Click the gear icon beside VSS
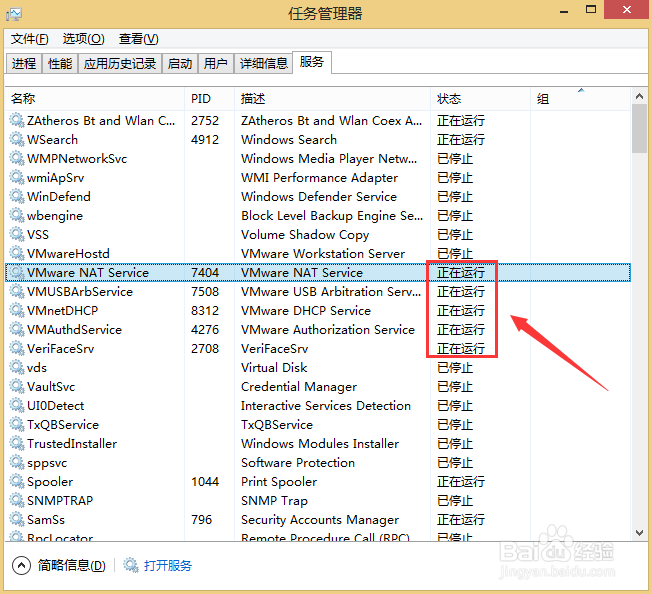652x594 pixels. pyautogui.click(x=17, y=234)
